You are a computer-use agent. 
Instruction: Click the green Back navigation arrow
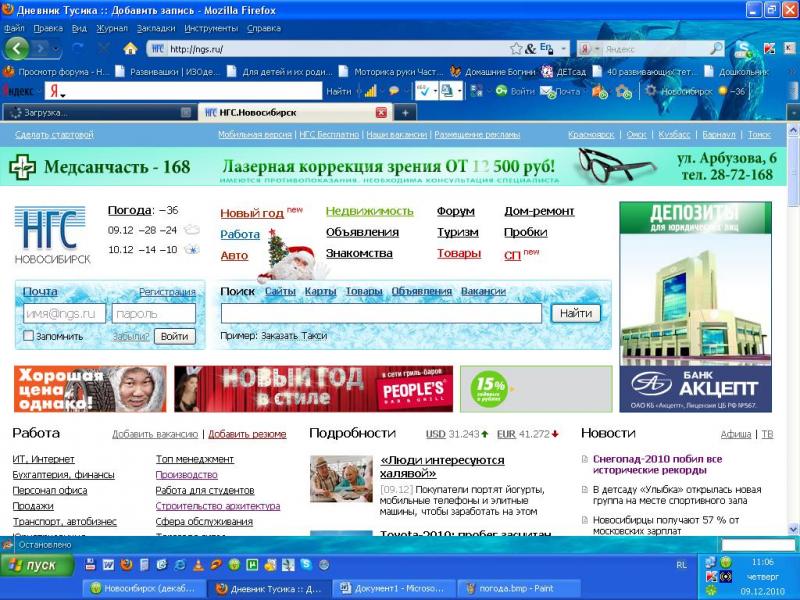17,49
